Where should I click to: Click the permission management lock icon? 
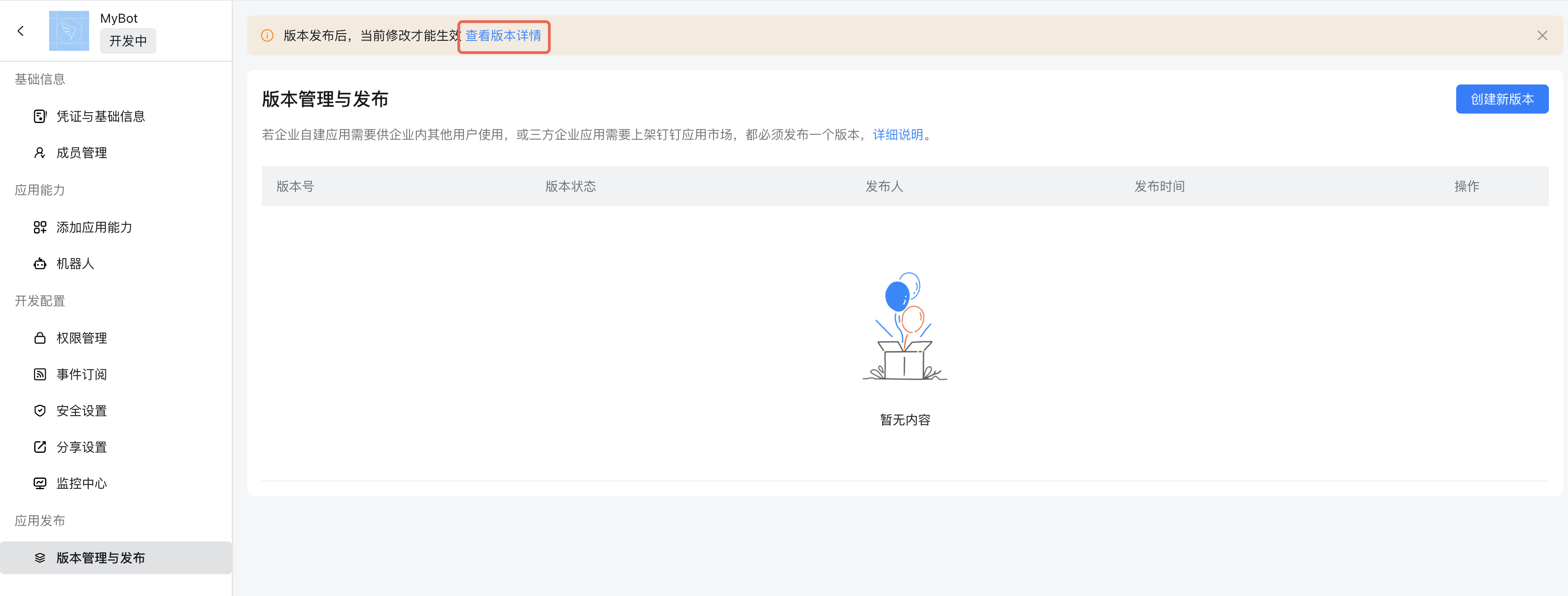click(x=40, y=338)
